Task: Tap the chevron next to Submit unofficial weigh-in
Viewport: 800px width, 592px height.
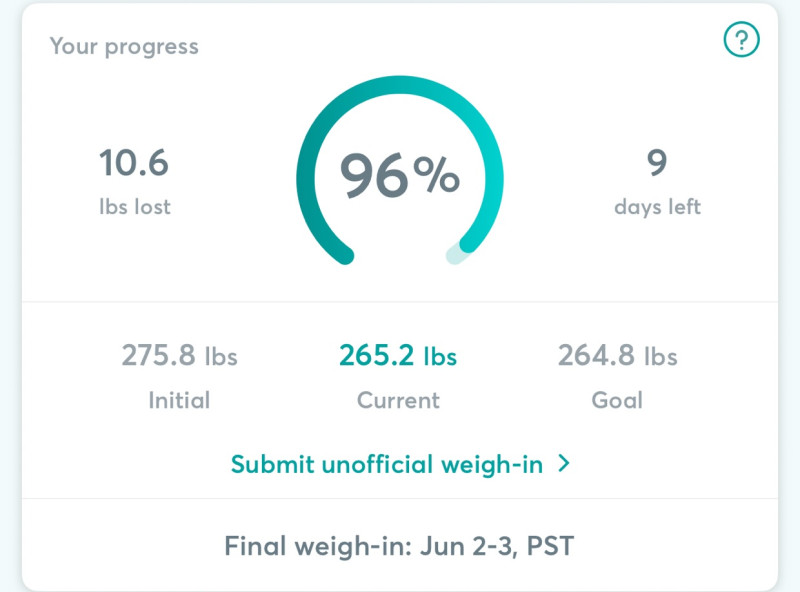Action: pyautogui.click(x=564, y=463)
